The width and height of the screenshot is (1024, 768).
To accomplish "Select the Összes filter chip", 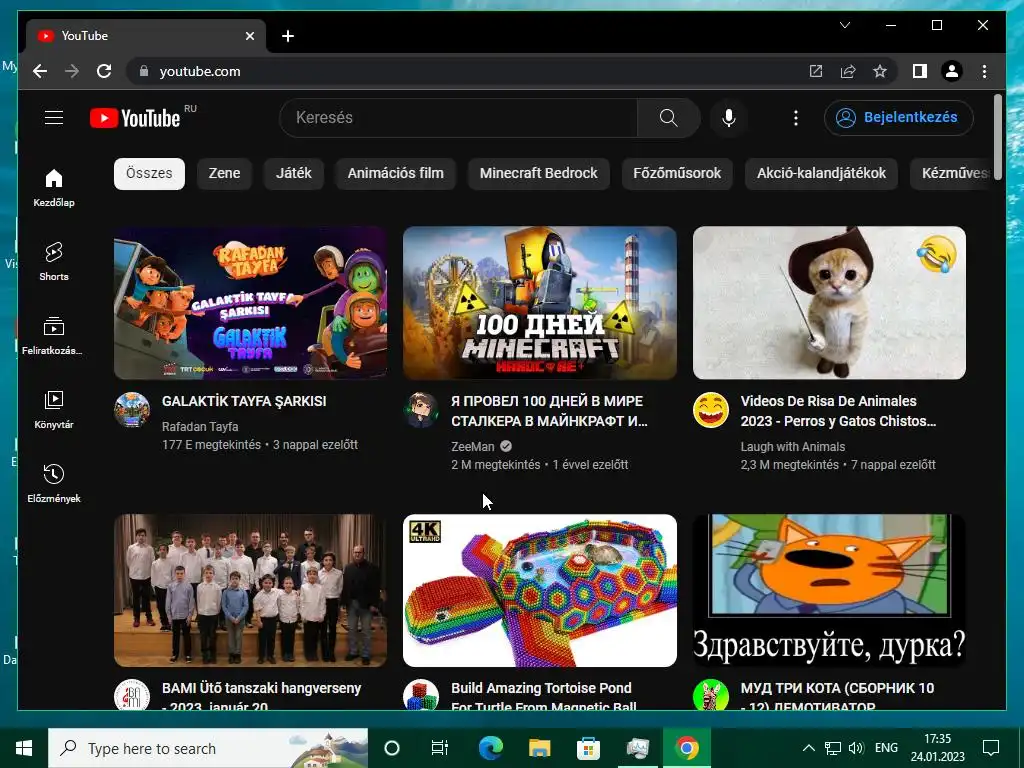I will 149,173.
